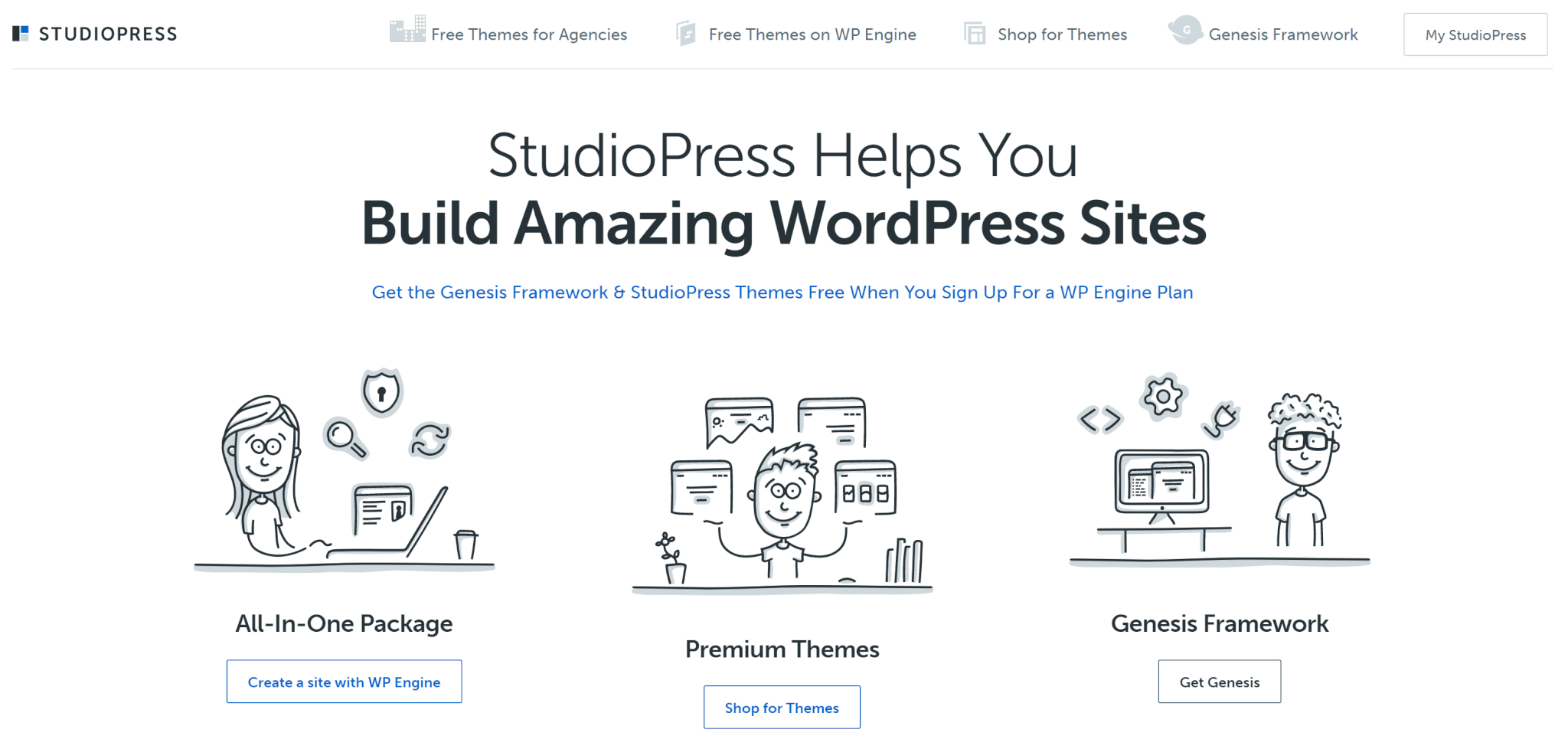Open Shop for Themes navigation item

[x=1063, y=34]
